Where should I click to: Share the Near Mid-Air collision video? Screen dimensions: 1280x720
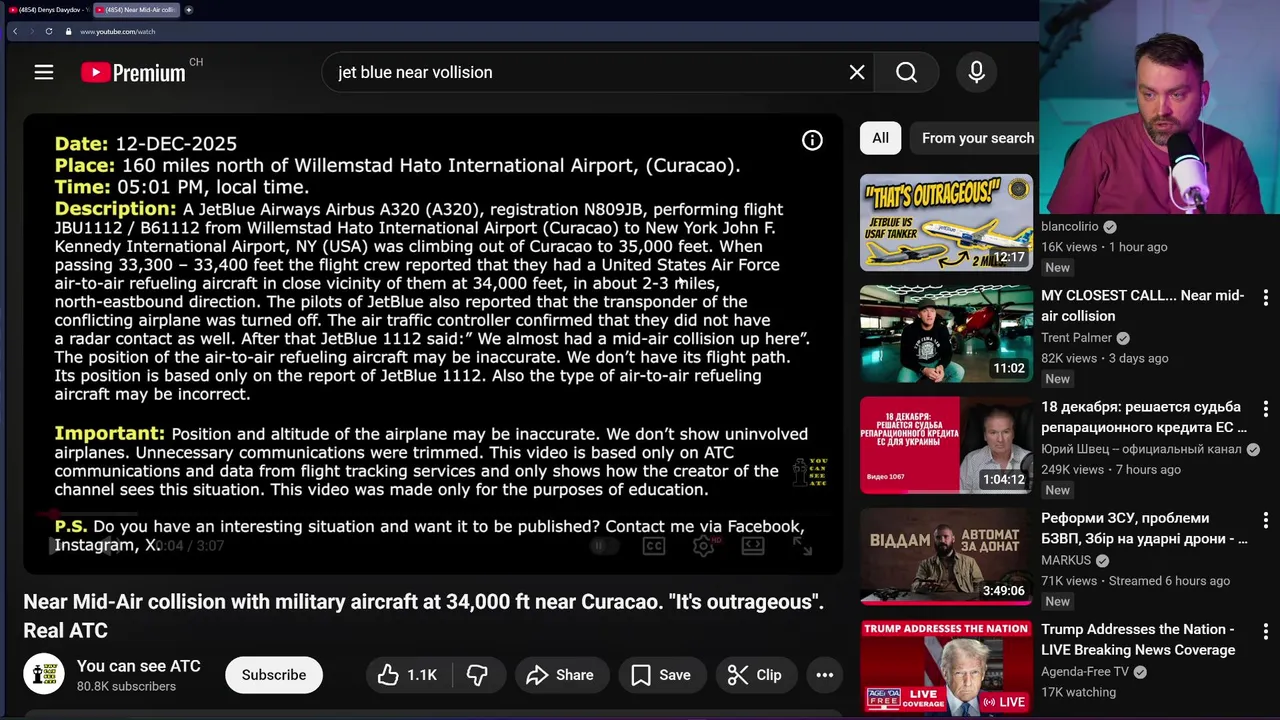coord(560,675)
